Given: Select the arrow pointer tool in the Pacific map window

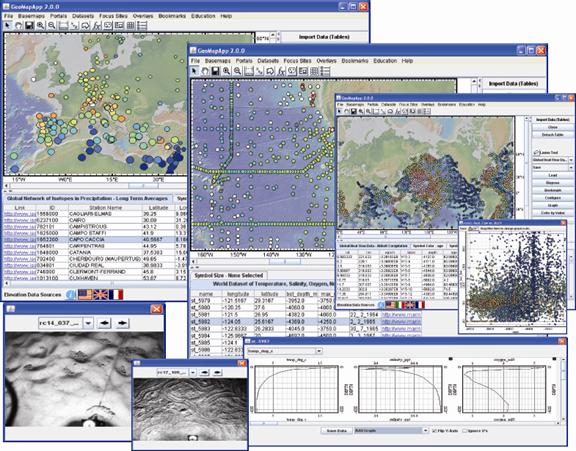Looking at the screenshot, I should (194, 71).
